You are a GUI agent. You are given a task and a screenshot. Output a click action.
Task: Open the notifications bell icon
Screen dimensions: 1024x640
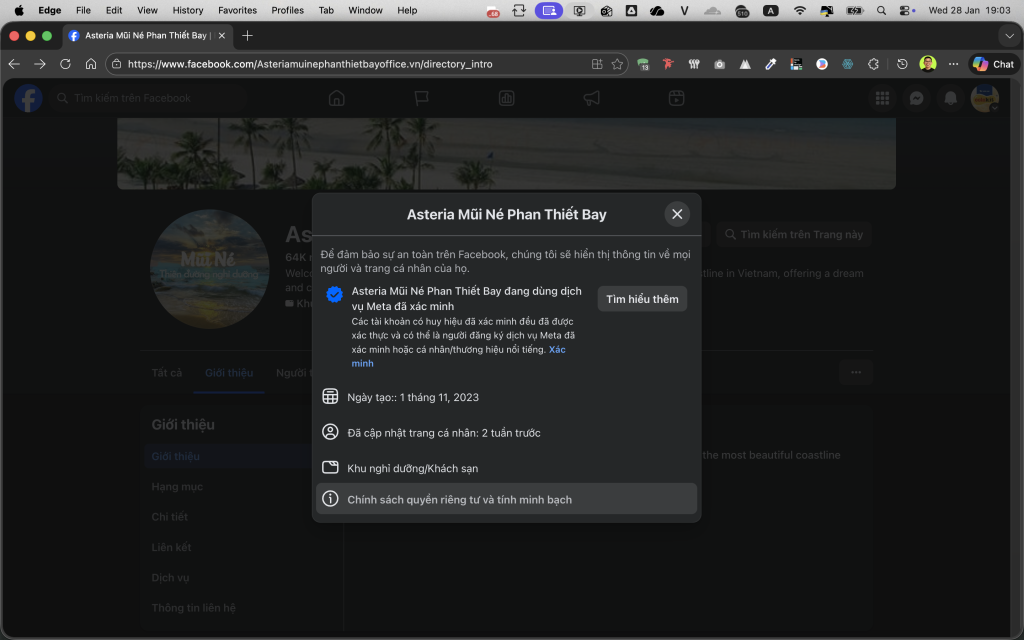[x=951, y=98]
